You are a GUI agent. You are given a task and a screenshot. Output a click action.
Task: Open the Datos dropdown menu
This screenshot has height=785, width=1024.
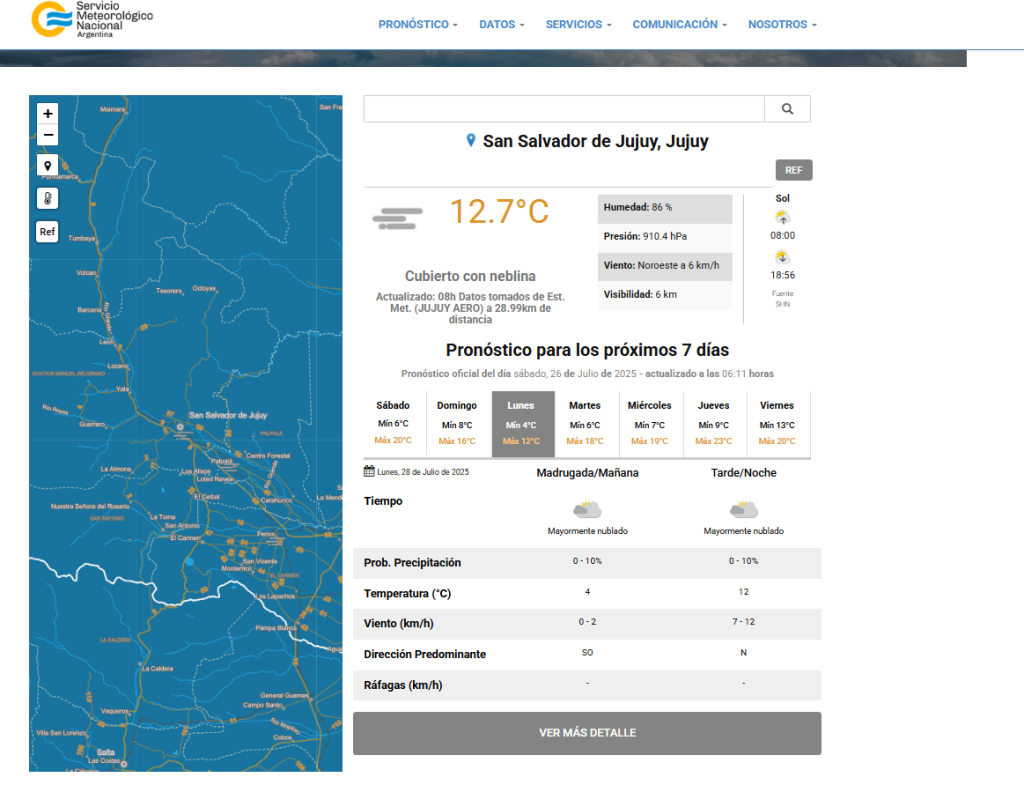(501, 24)
